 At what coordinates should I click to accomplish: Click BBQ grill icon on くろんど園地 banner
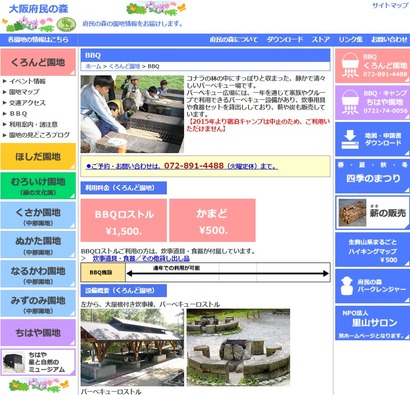(350, 66)
